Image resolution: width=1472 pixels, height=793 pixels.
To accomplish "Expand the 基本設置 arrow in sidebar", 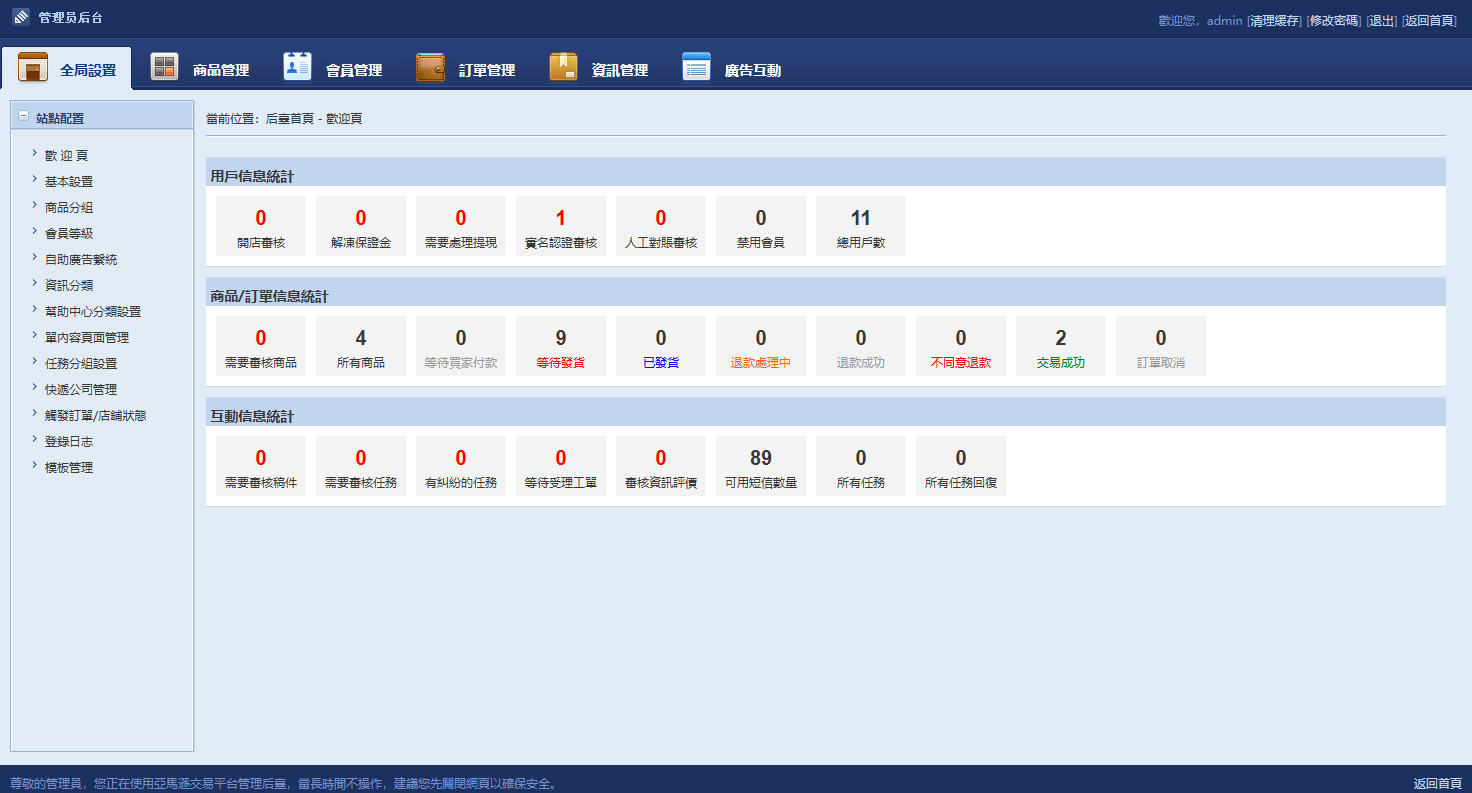I will (34, 180).
